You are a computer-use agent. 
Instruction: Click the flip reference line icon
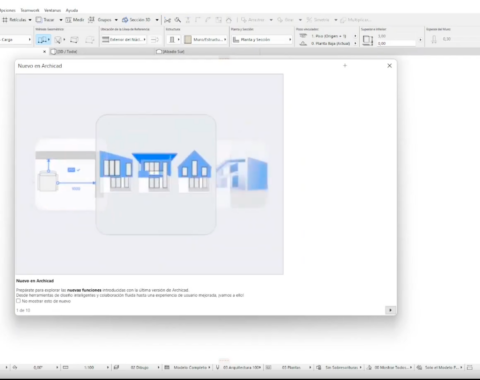pyautogui.click(x=154, y=40)
